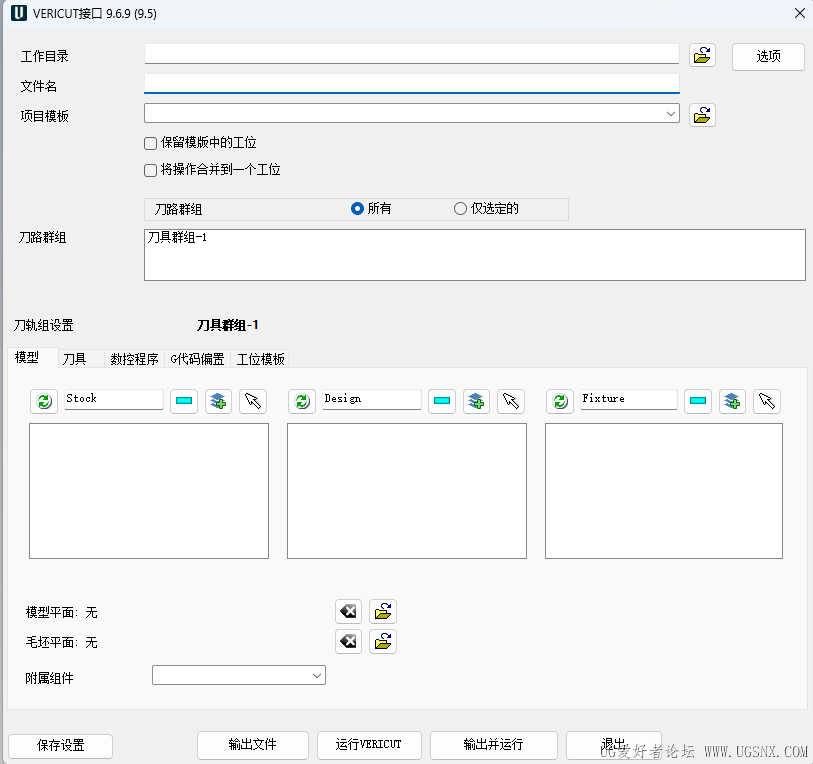Add layer objects to the Stock list
This screenshot has height=764, width=813.
[x=218, y=401]
